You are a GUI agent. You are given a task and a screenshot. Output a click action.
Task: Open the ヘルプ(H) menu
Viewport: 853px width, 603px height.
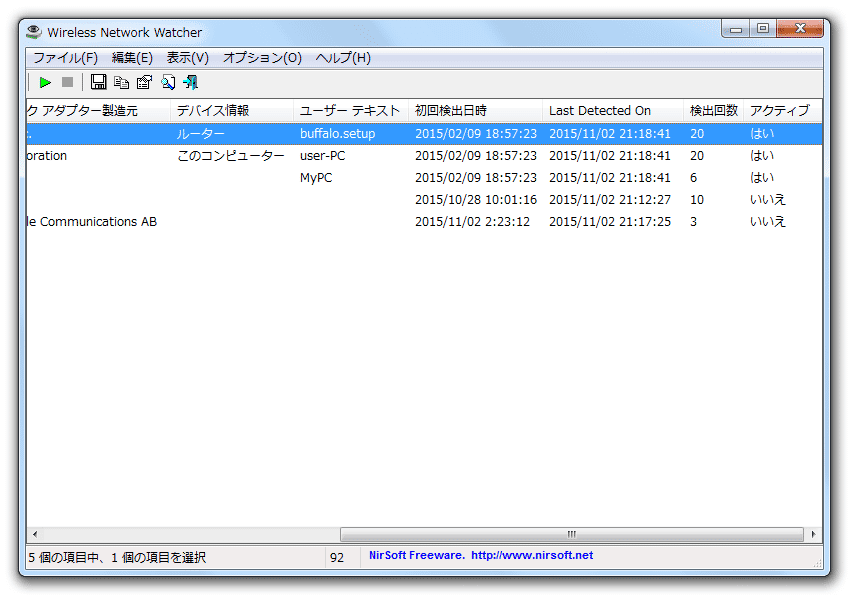point(343,58)
